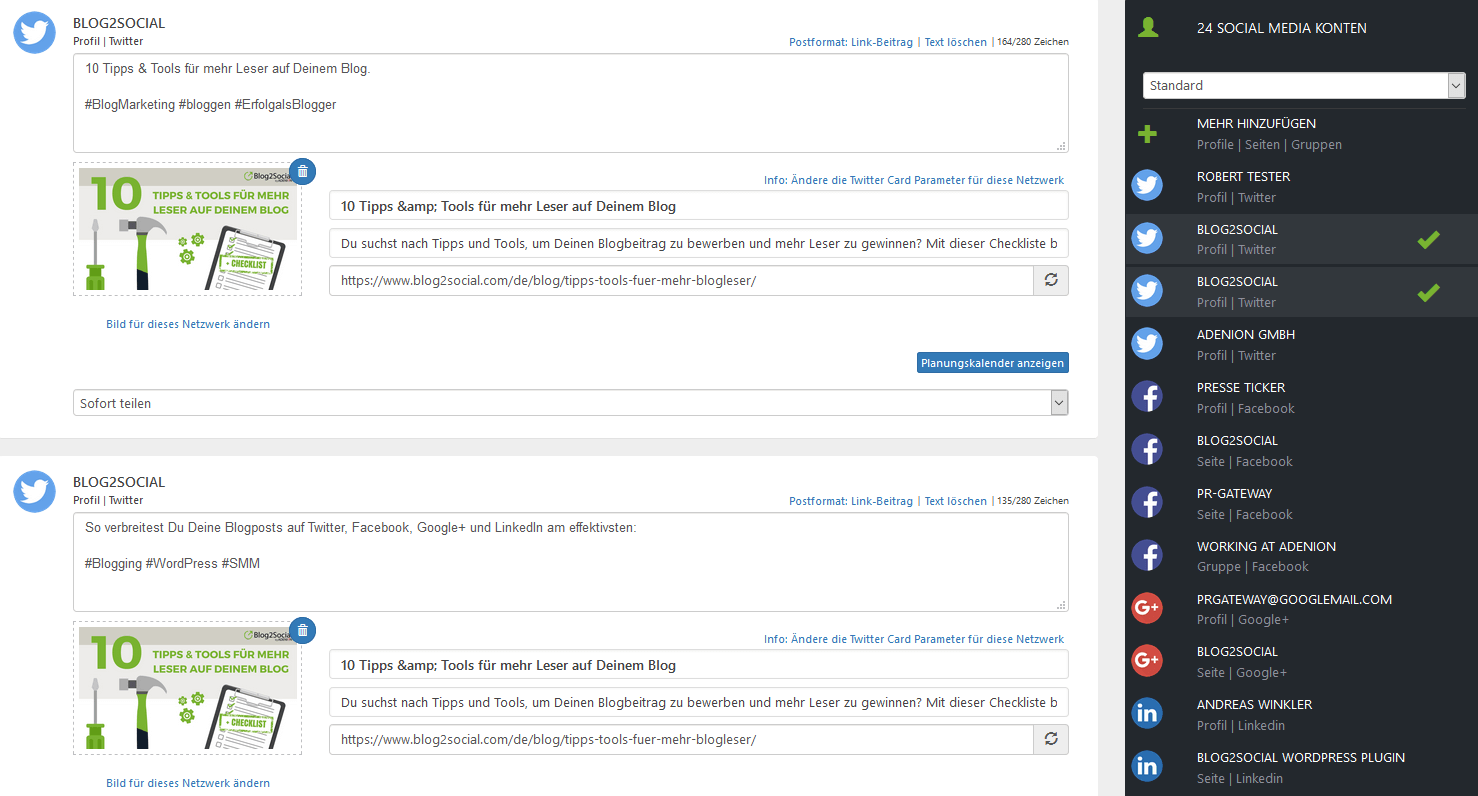Delete the image in the #BlogMarketing post
This screenshot has height=796, width=1478.
pyautogui.click(x=302, y=171)
